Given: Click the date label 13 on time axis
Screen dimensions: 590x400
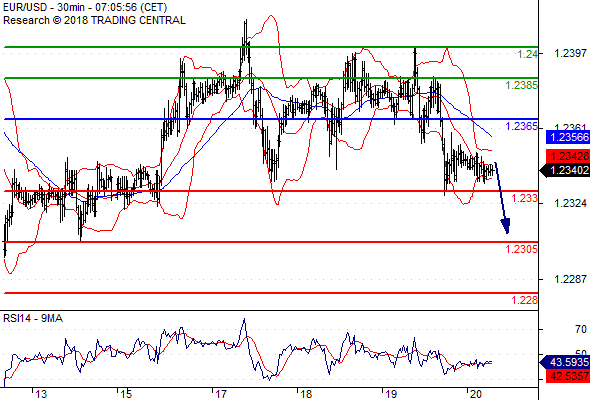Looking at the screenshot, I should tap(41, 394).
